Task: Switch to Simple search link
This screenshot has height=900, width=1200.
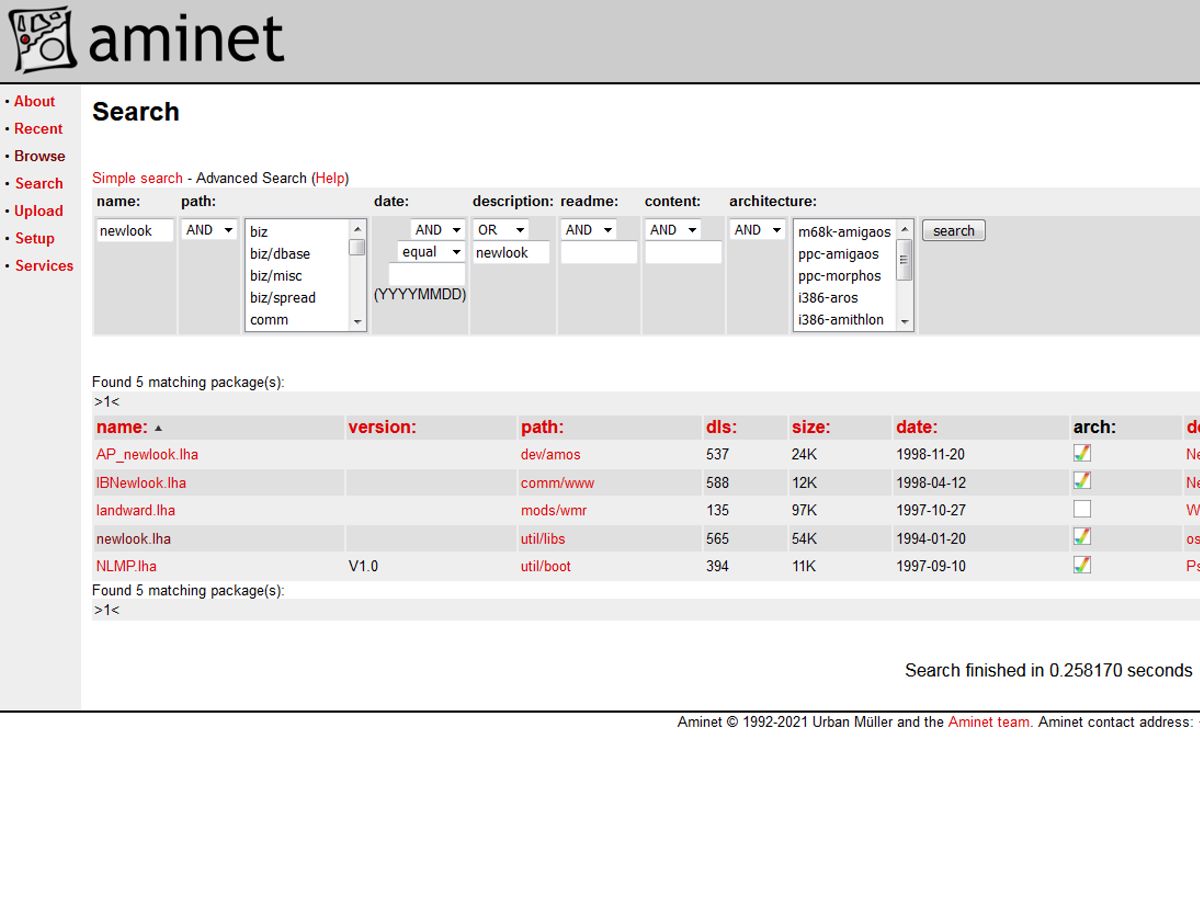Action: tap(137, 178)
